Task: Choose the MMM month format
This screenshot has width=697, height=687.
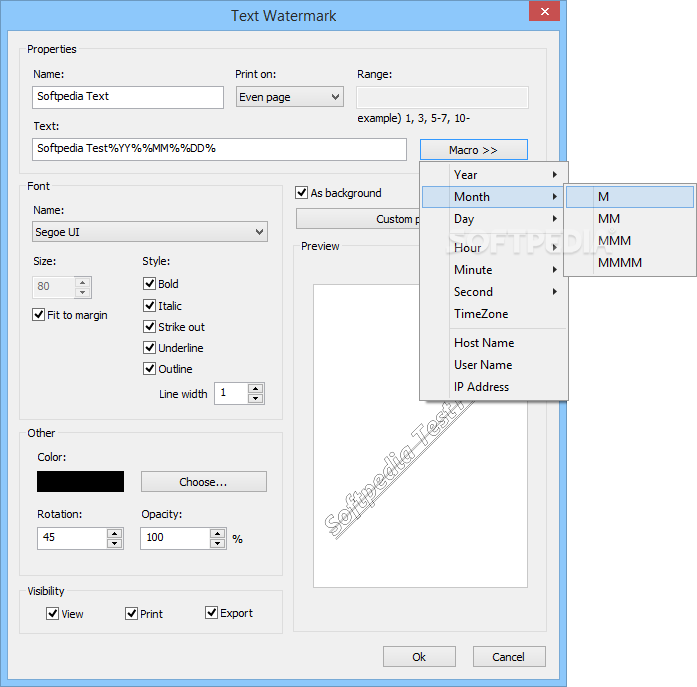Action: click(630, 240)
